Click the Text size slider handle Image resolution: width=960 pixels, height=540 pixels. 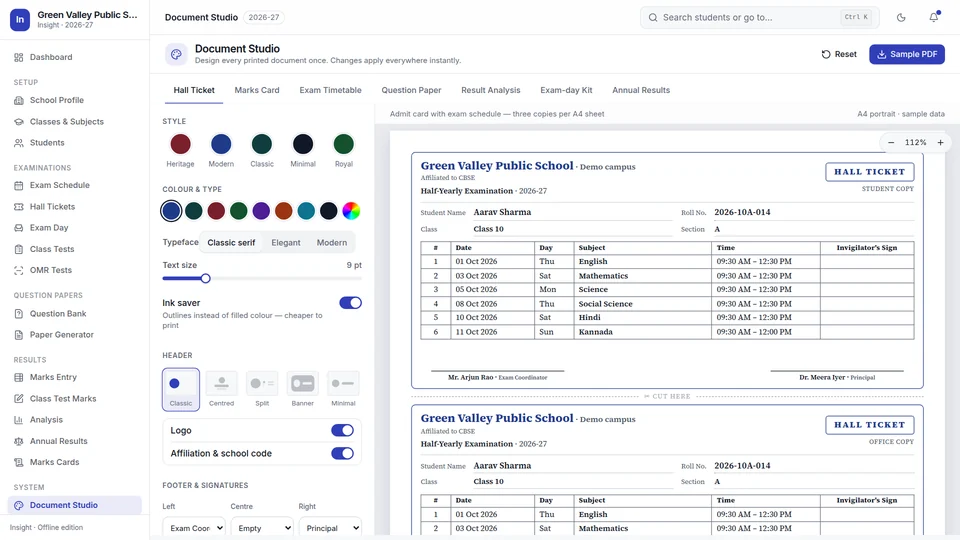[x=206, y=279]
